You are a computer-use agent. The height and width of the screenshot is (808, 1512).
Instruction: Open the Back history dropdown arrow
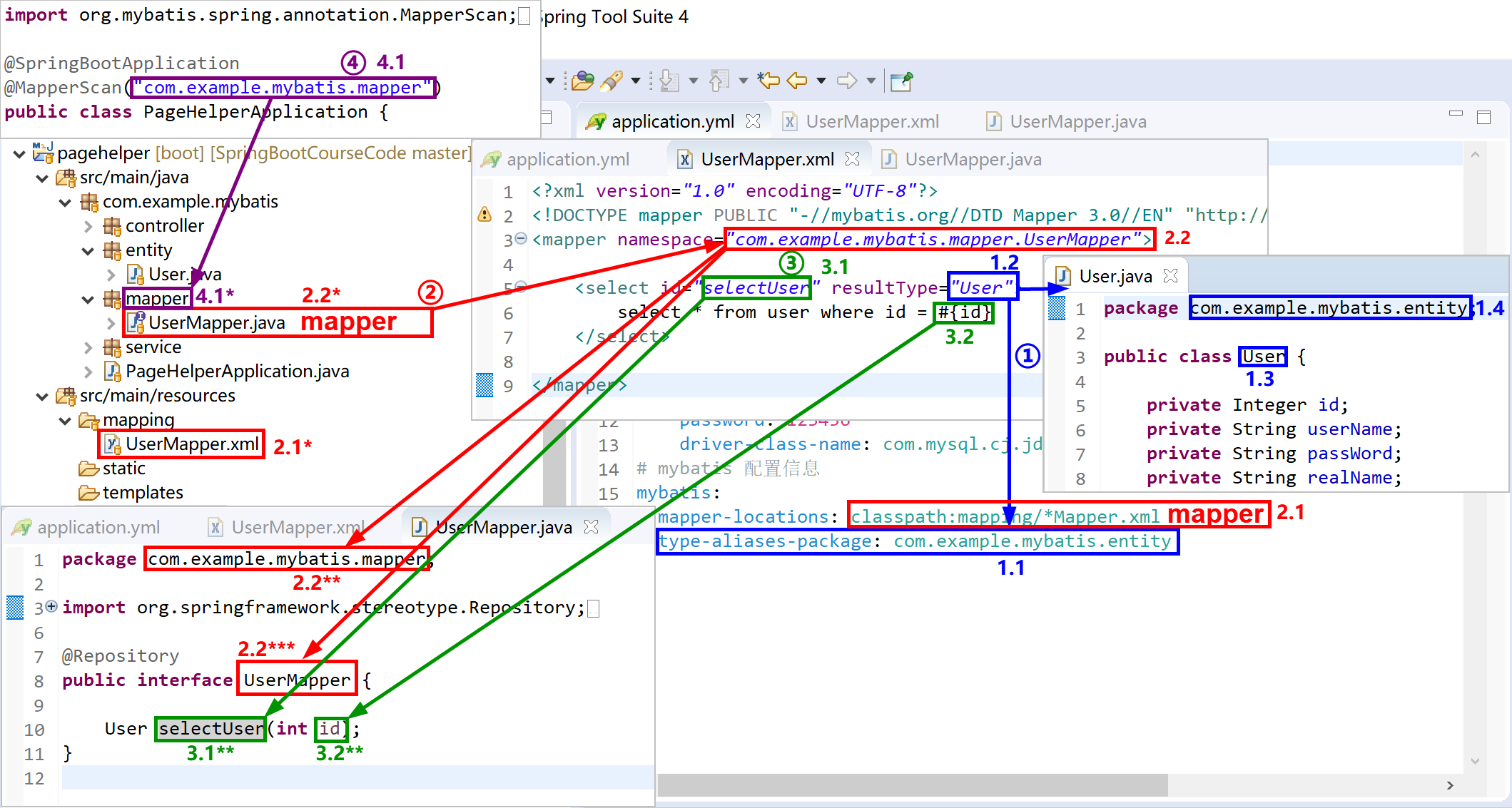(x=821, y=81)
